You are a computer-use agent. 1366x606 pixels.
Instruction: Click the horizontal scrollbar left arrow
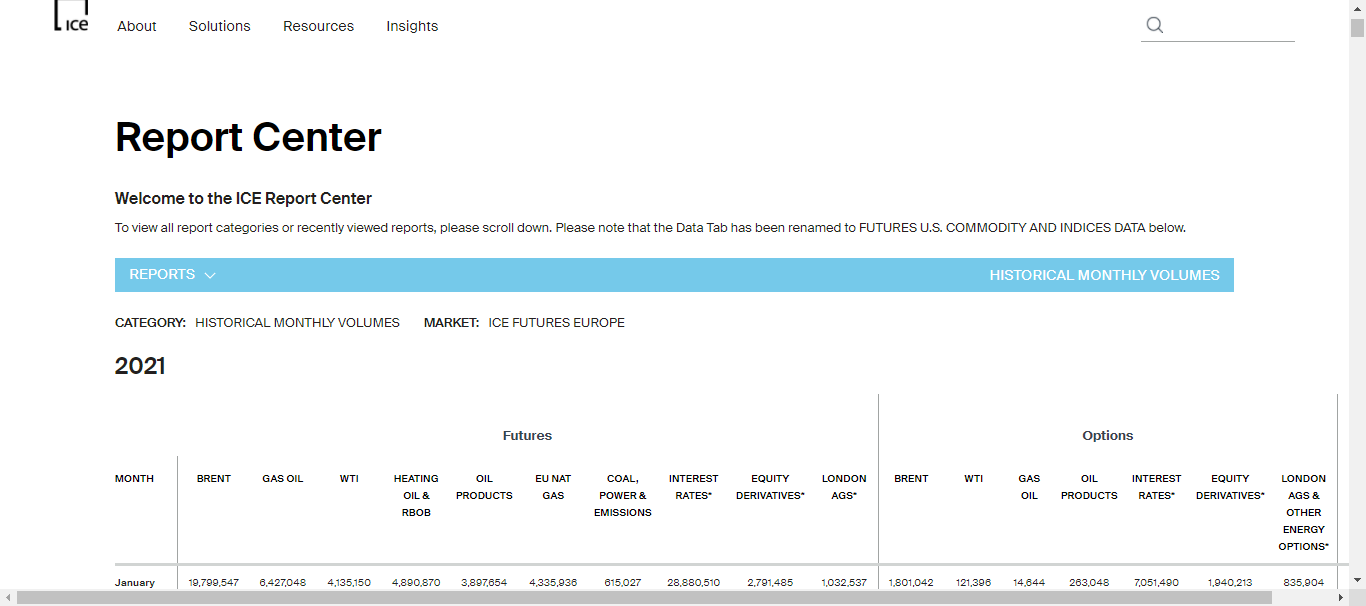click(8, 597)
